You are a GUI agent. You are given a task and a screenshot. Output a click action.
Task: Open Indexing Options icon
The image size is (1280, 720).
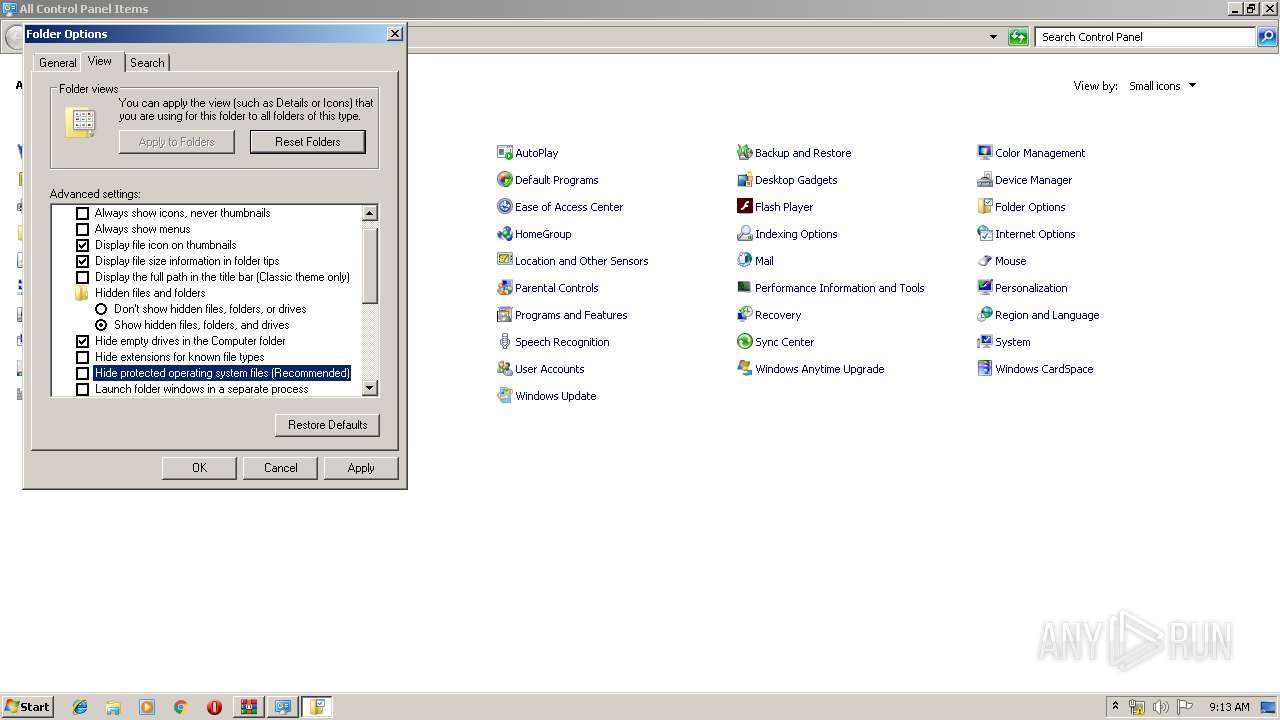point(744,234)
